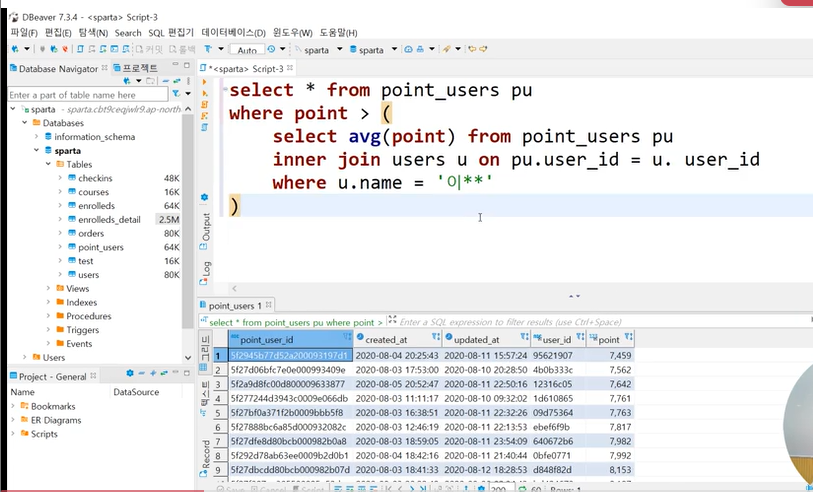Screen dimensions: 813x492
Task: Expand the Indexes folder
Action: tap(48, 302)
